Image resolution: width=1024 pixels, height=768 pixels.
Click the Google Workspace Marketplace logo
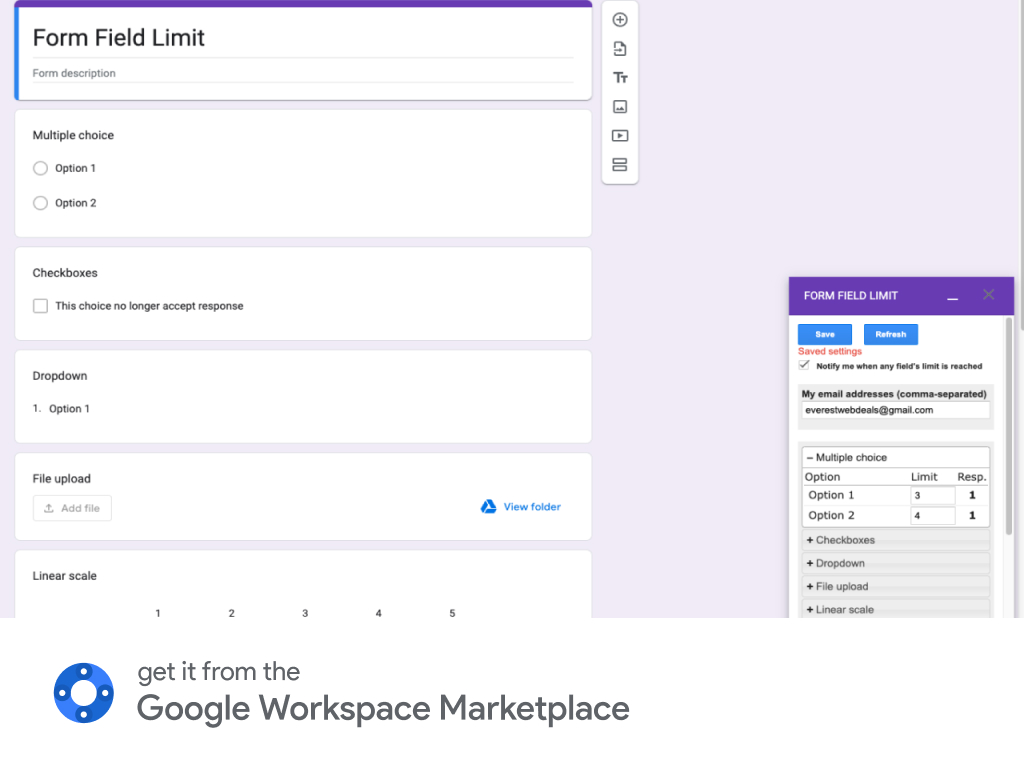84,692
